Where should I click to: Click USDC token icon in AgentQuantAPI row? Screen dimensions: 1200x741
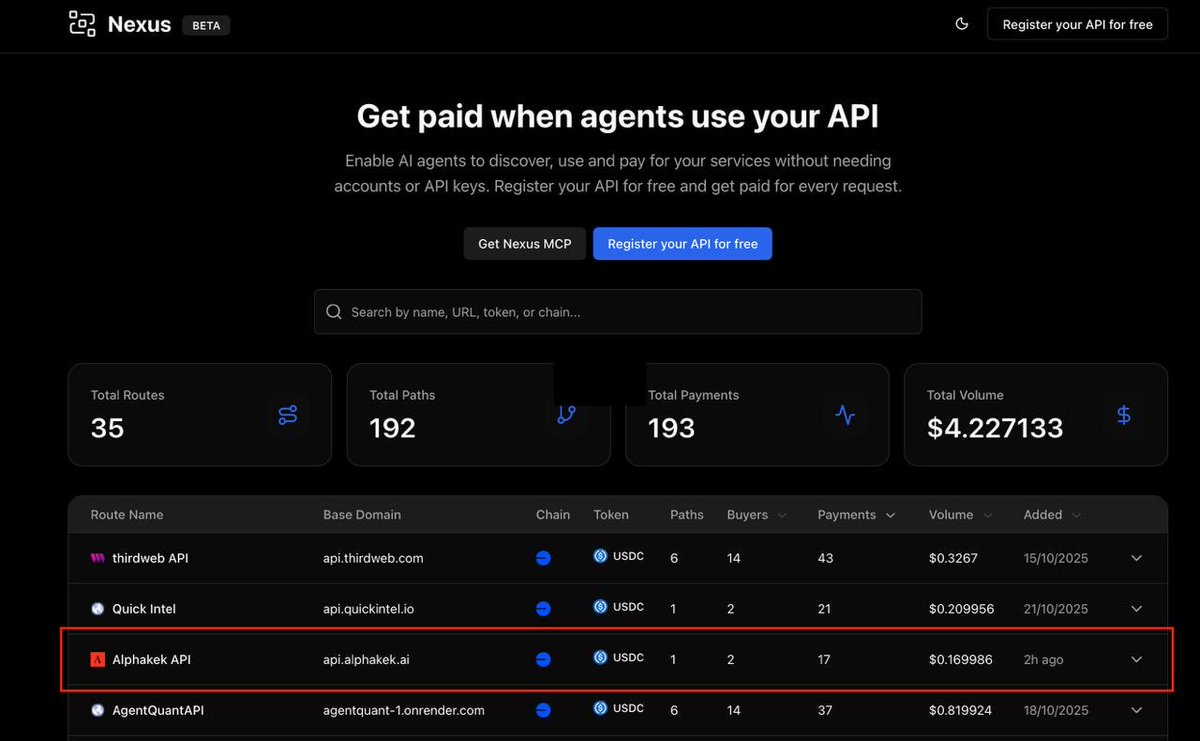click(x=601, y=708)
